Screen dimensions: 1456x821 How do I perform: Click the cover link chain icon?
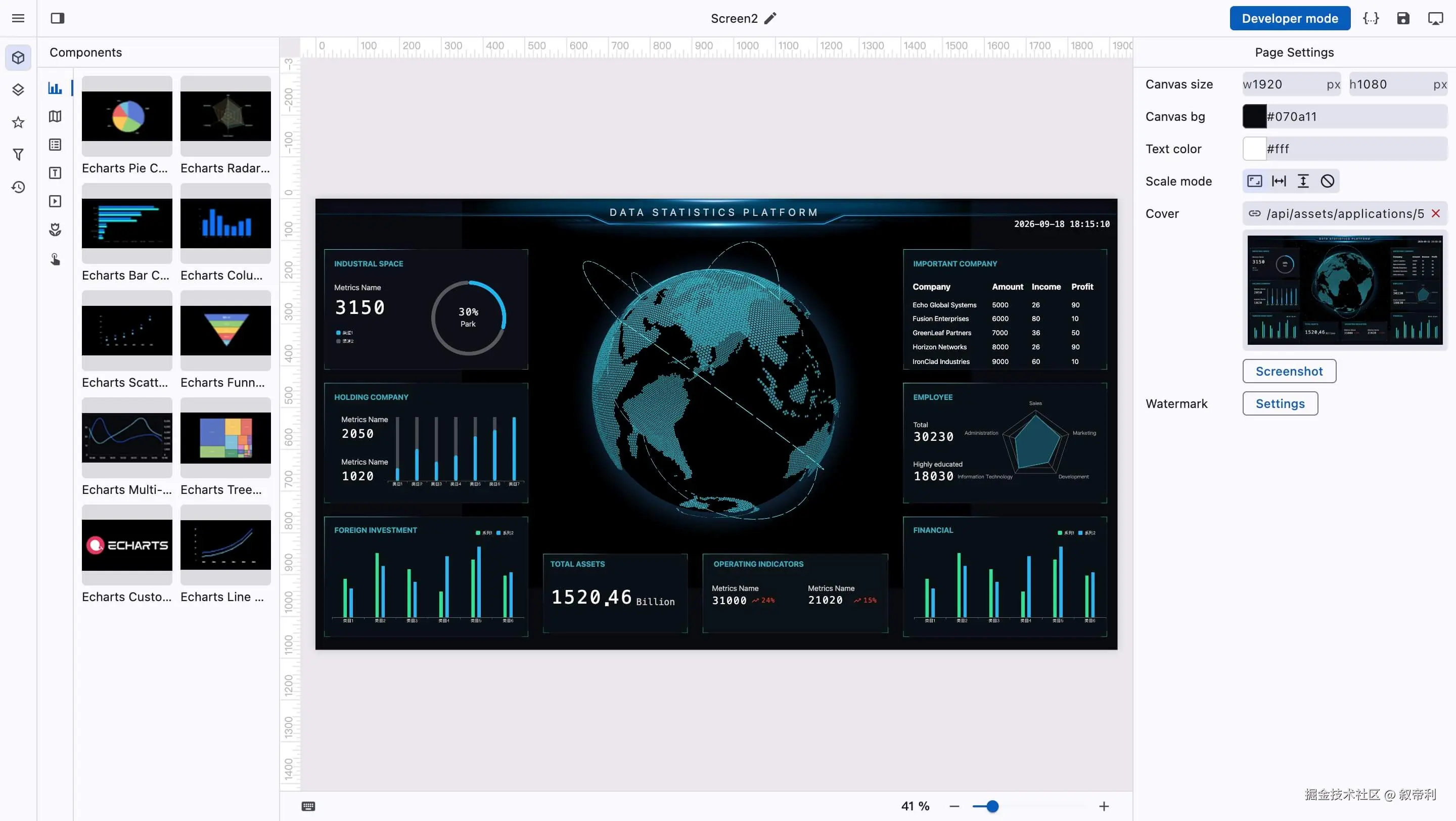click(x=1255, y=213)
